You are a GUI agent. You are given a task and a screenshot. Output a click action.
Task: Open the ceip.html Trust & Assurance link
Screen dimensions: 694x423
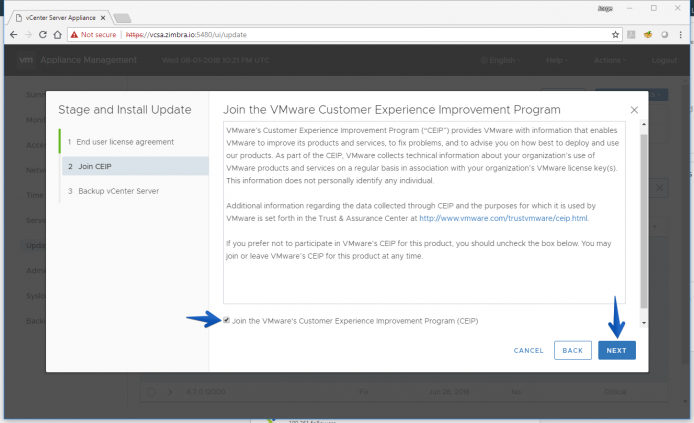click(503, 218)
